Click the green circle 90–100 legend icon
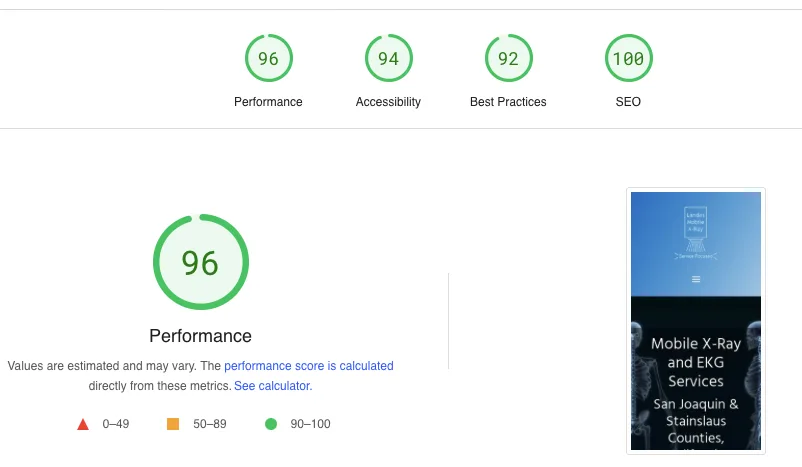This screenshot has height=467, width=802. click(271, 424)
